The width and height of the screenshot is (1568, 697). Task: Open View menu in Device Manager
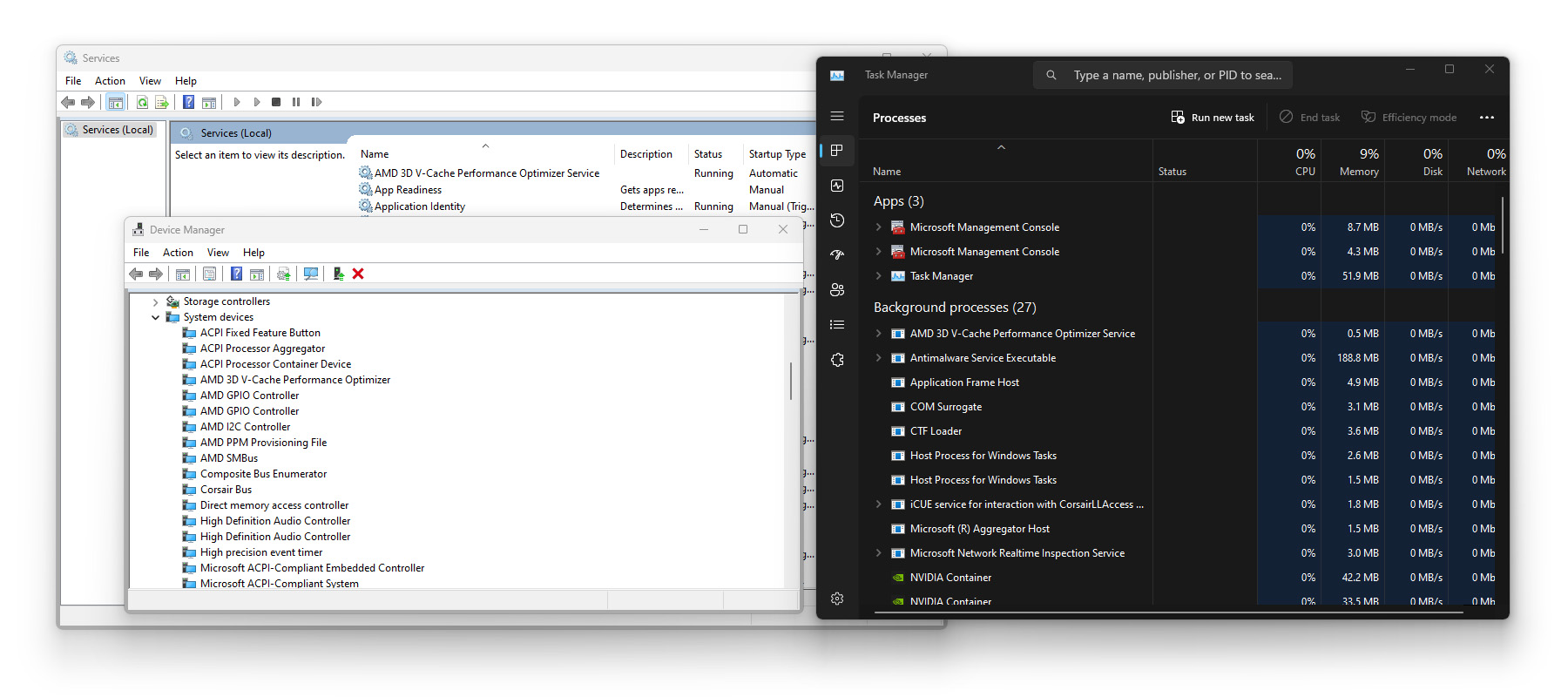[x=218, y=253]
